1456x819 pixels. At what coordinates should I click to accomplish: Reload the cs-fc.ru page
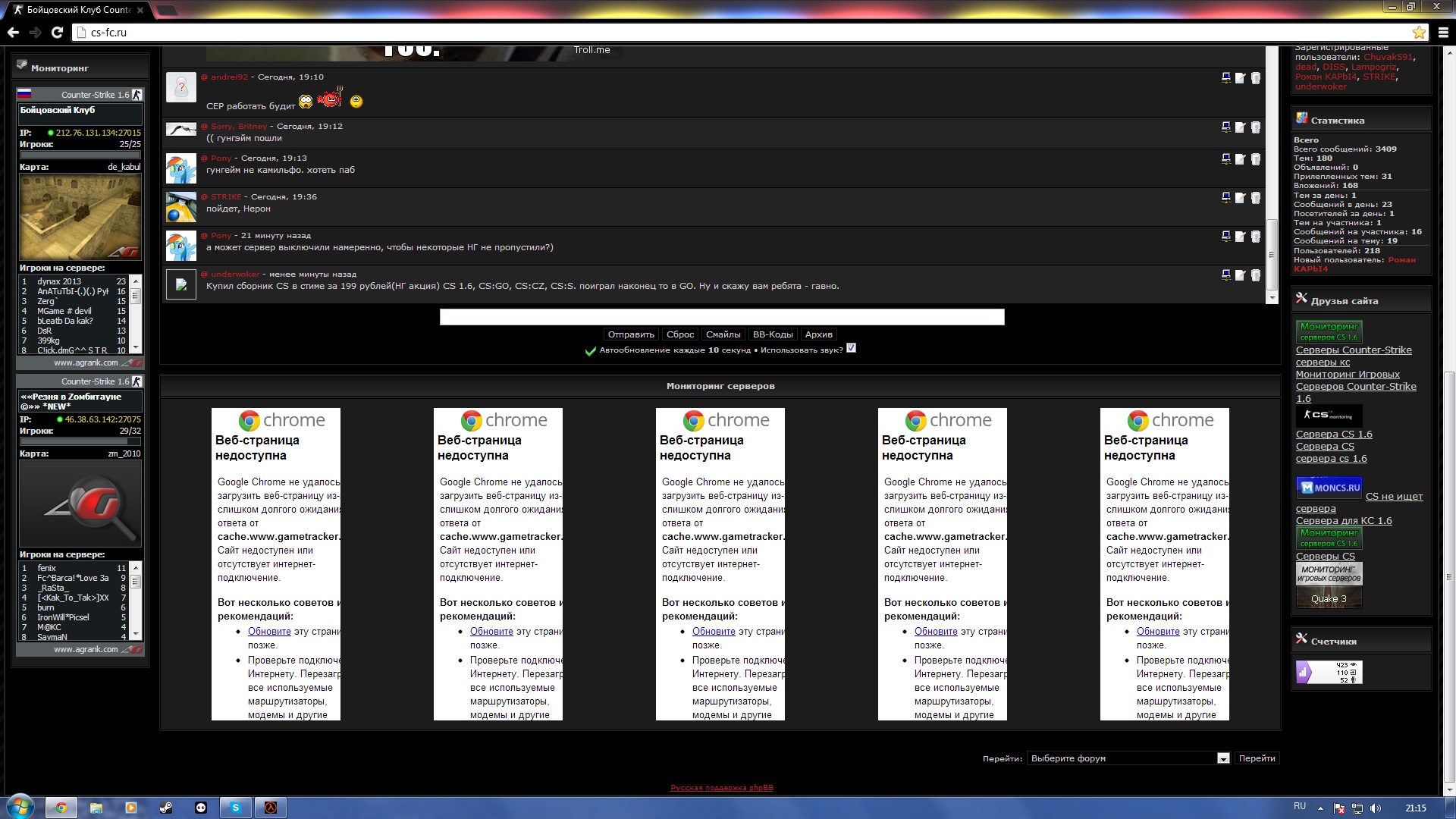[x=57, y=33]
